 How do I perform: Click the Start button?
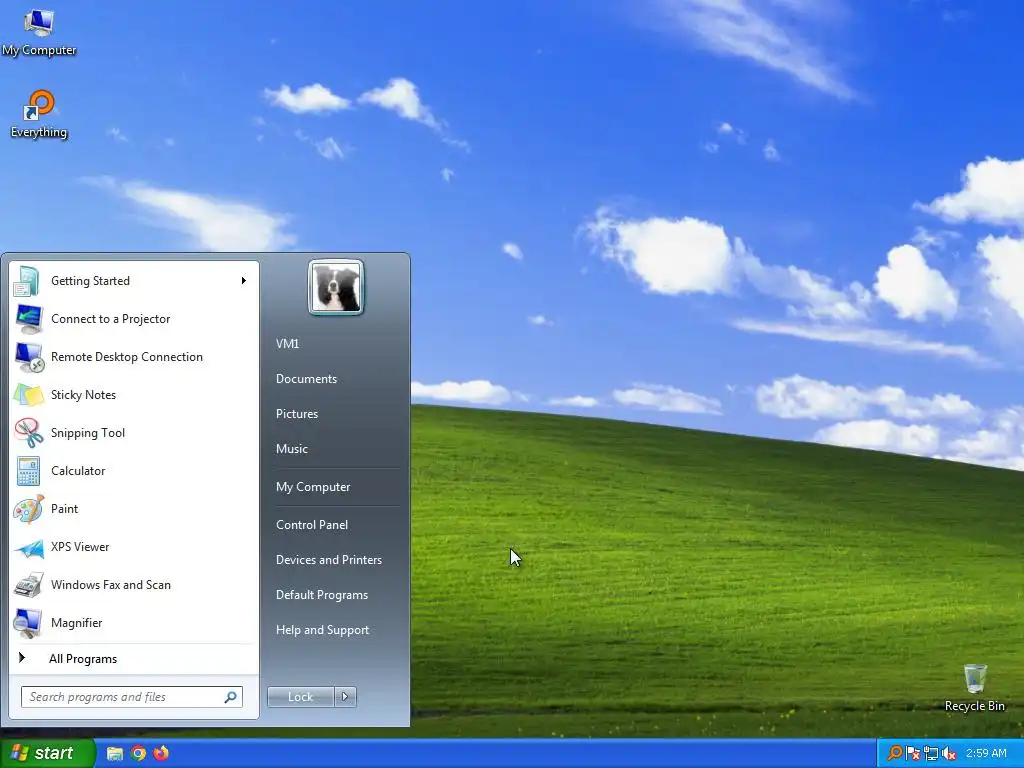coord(48,754)
